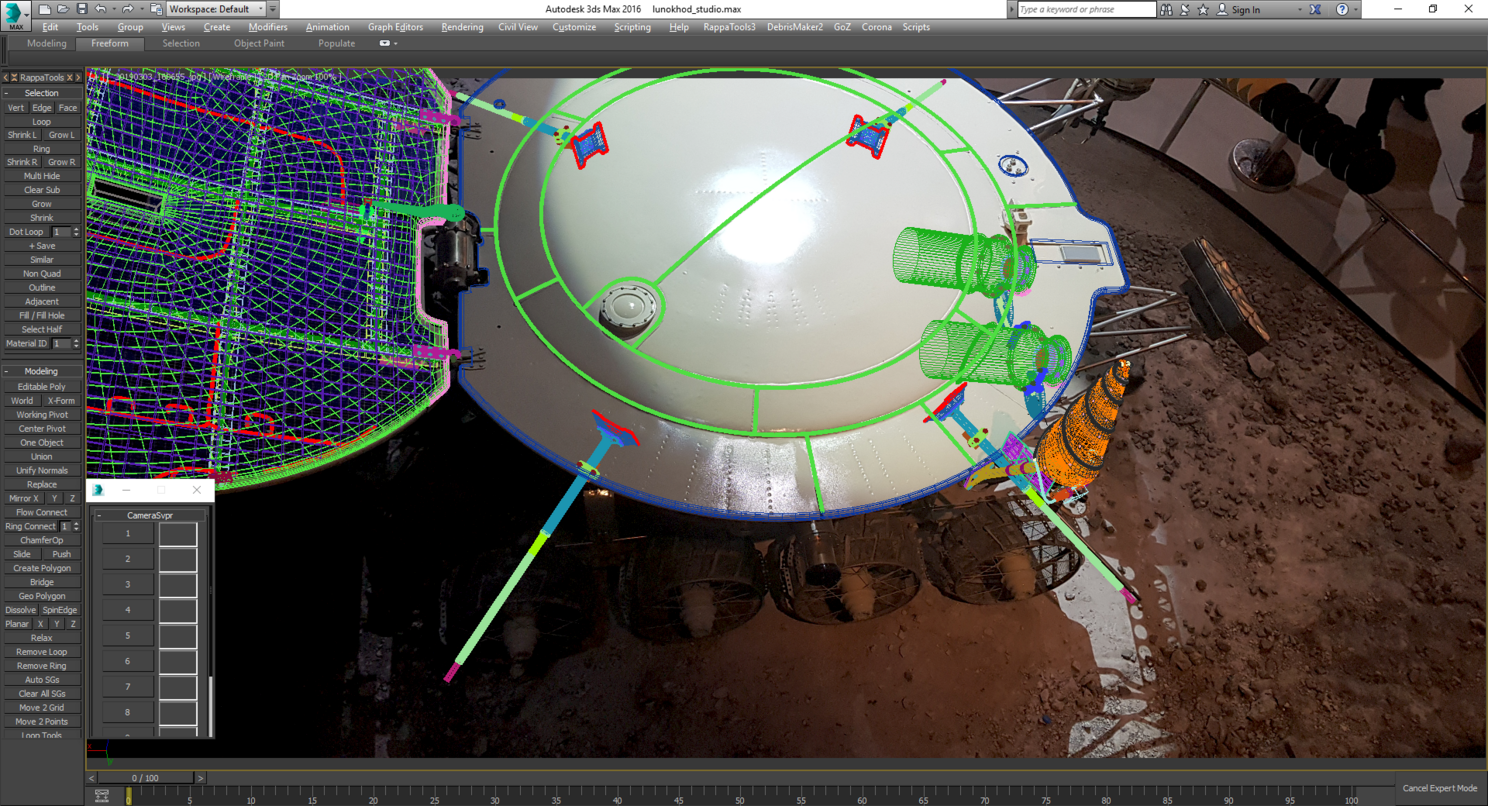Open the RappaTools3 menu
The width and height of the screenshot is (1488, 806).
729,27
